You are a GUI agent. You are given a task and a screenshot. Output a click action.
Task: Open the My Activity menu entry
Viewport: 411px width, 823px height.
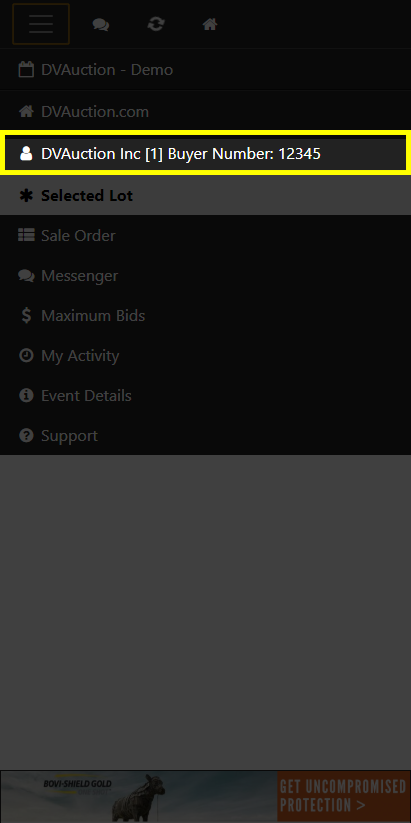[205, 355]
